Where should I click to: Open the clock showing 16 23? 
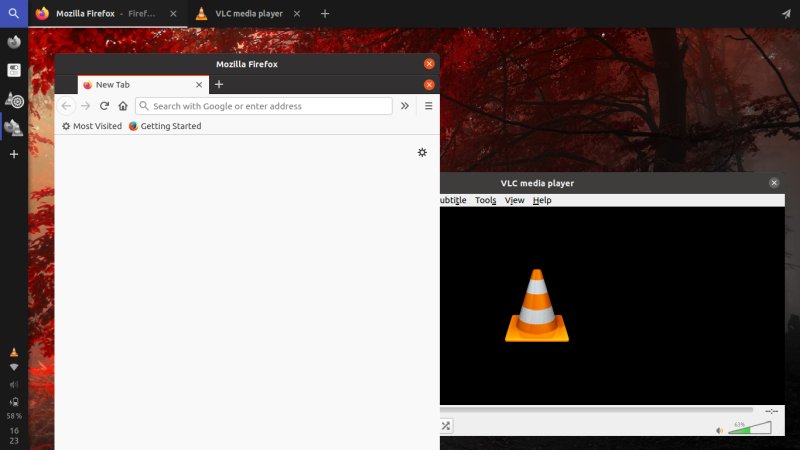14,436
